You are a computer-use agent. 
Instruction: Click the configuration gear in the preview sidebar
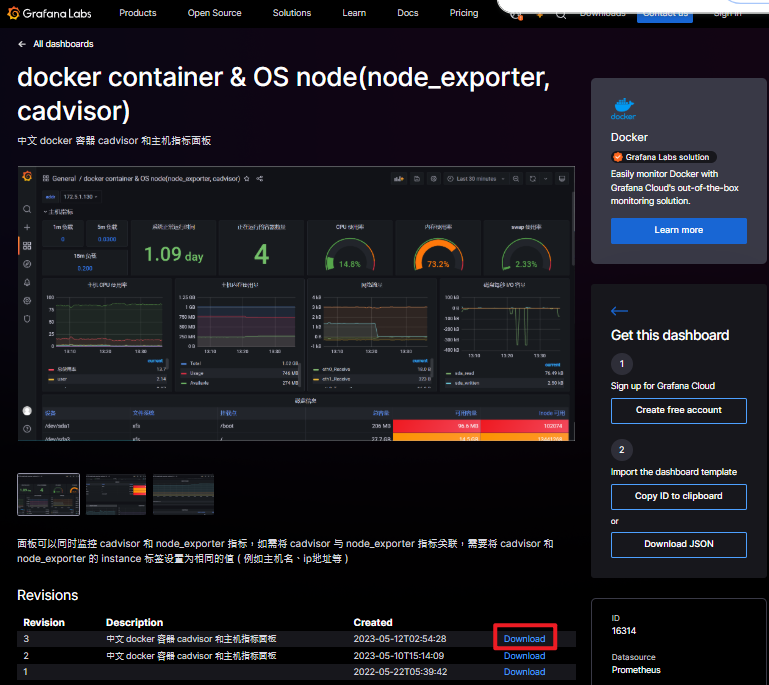point(27,301)
